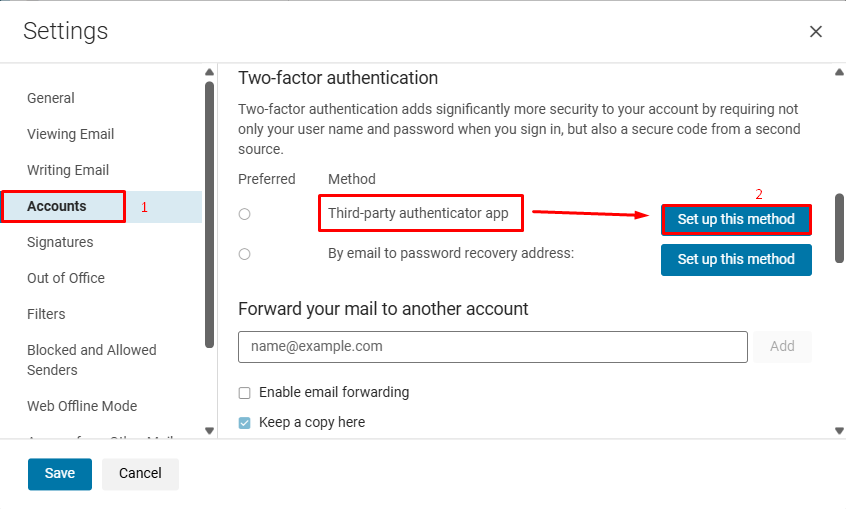
Task: Click the forwarding email address field
Action: 492,347
